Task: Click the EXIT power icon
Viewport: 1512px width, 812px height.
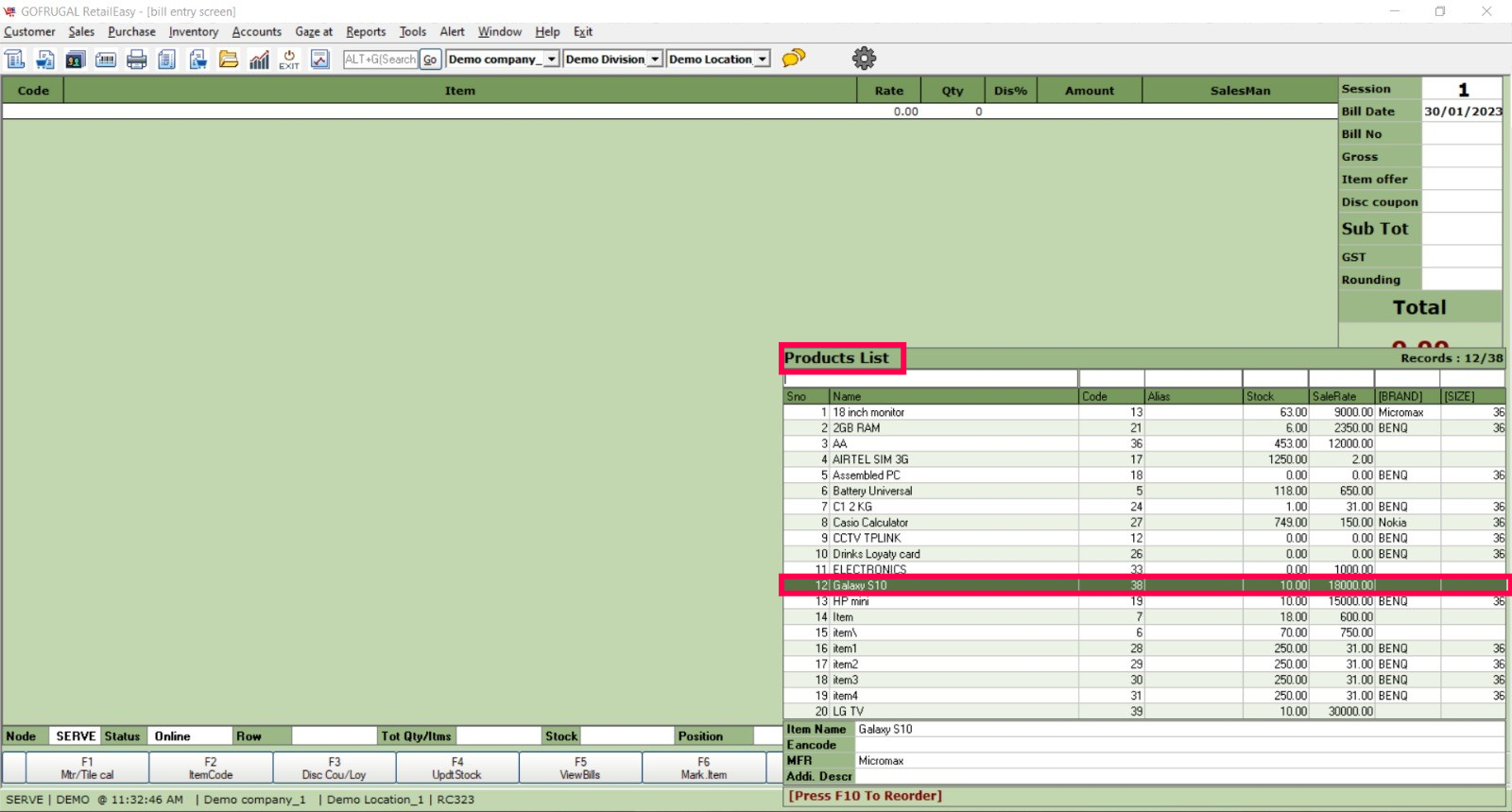Action: 289,60
